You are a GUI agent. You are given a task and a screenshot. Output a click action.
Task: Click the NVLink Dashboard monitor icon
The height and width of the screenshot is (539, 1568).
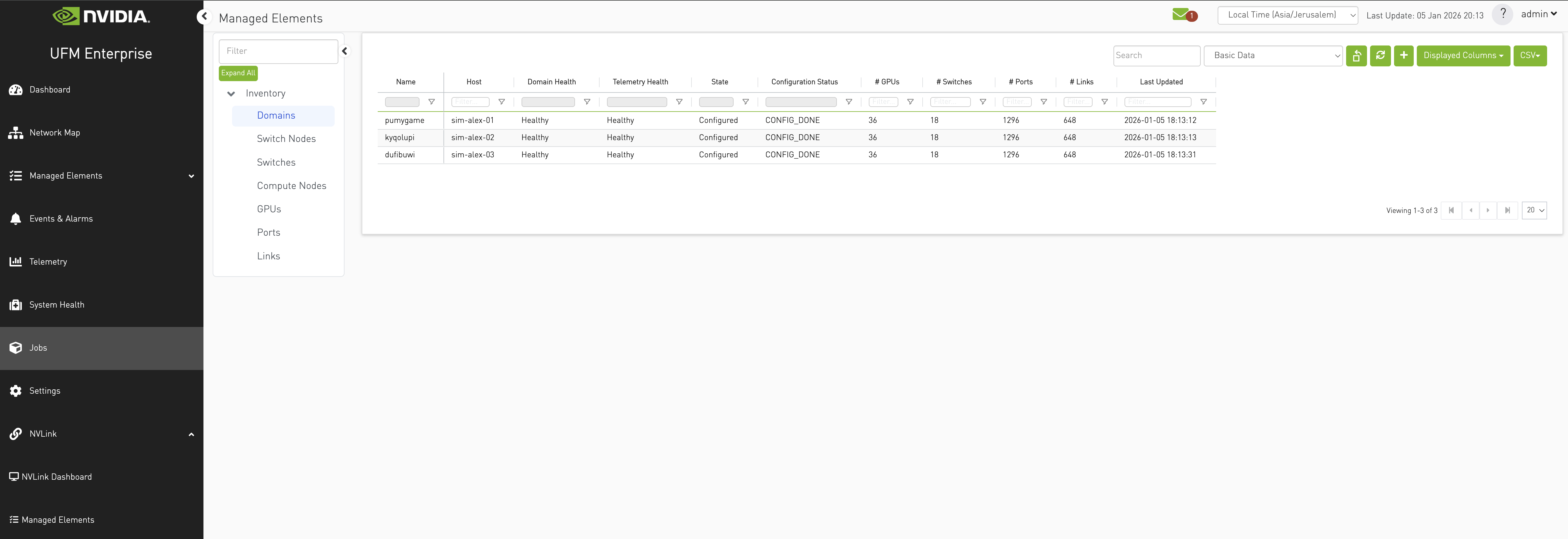[14, 477]
